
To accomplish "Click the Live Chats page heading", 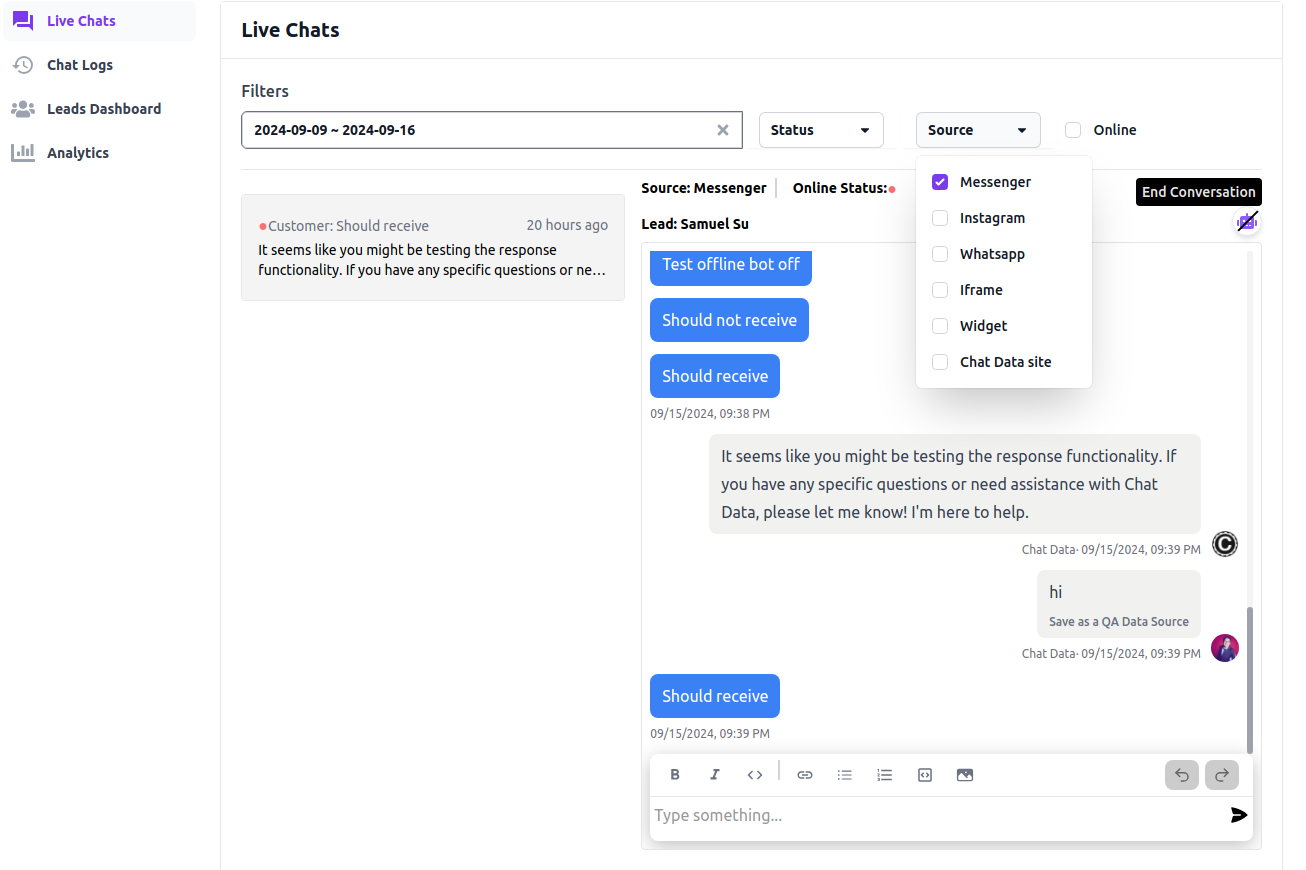I will pyautogui.click(x=291, y=30).
